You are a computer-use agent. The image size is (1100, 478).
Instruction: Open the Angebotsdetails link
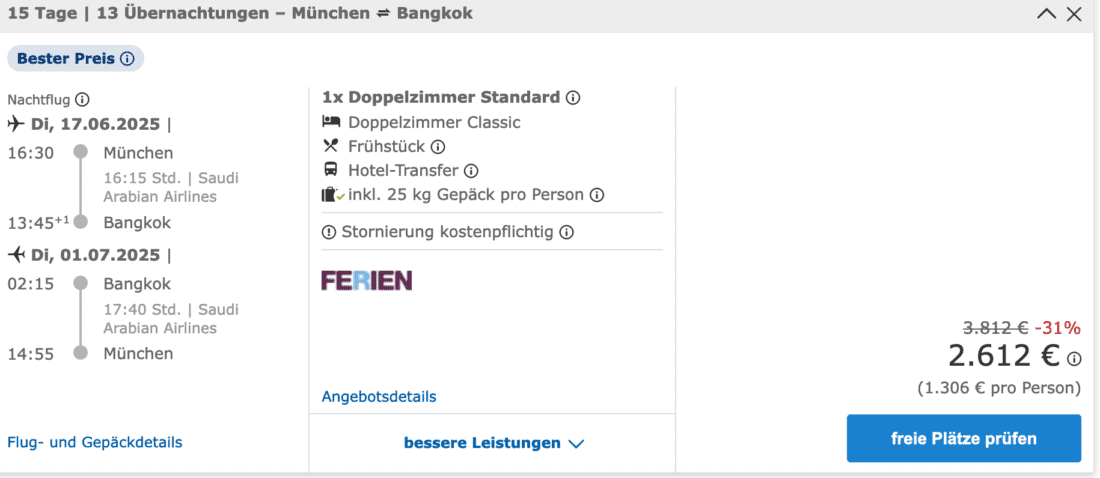pos(379,397)
